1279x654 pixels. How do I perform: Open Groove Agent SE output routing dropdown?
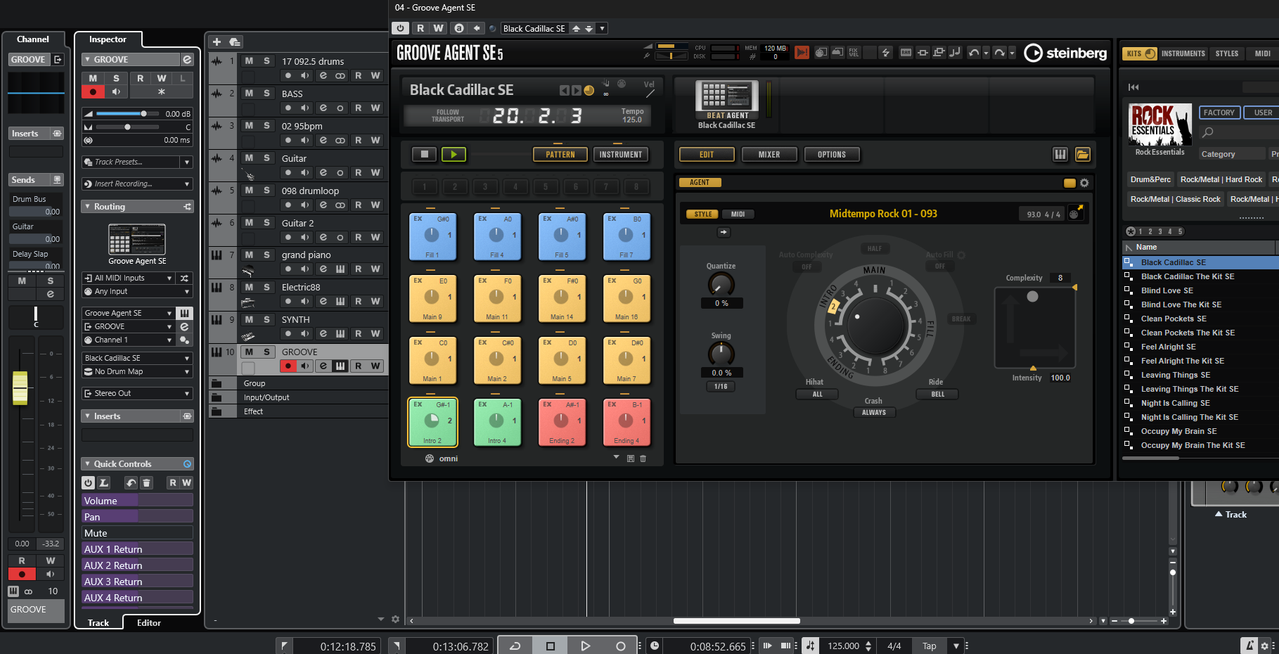click(x=129, y=313)
